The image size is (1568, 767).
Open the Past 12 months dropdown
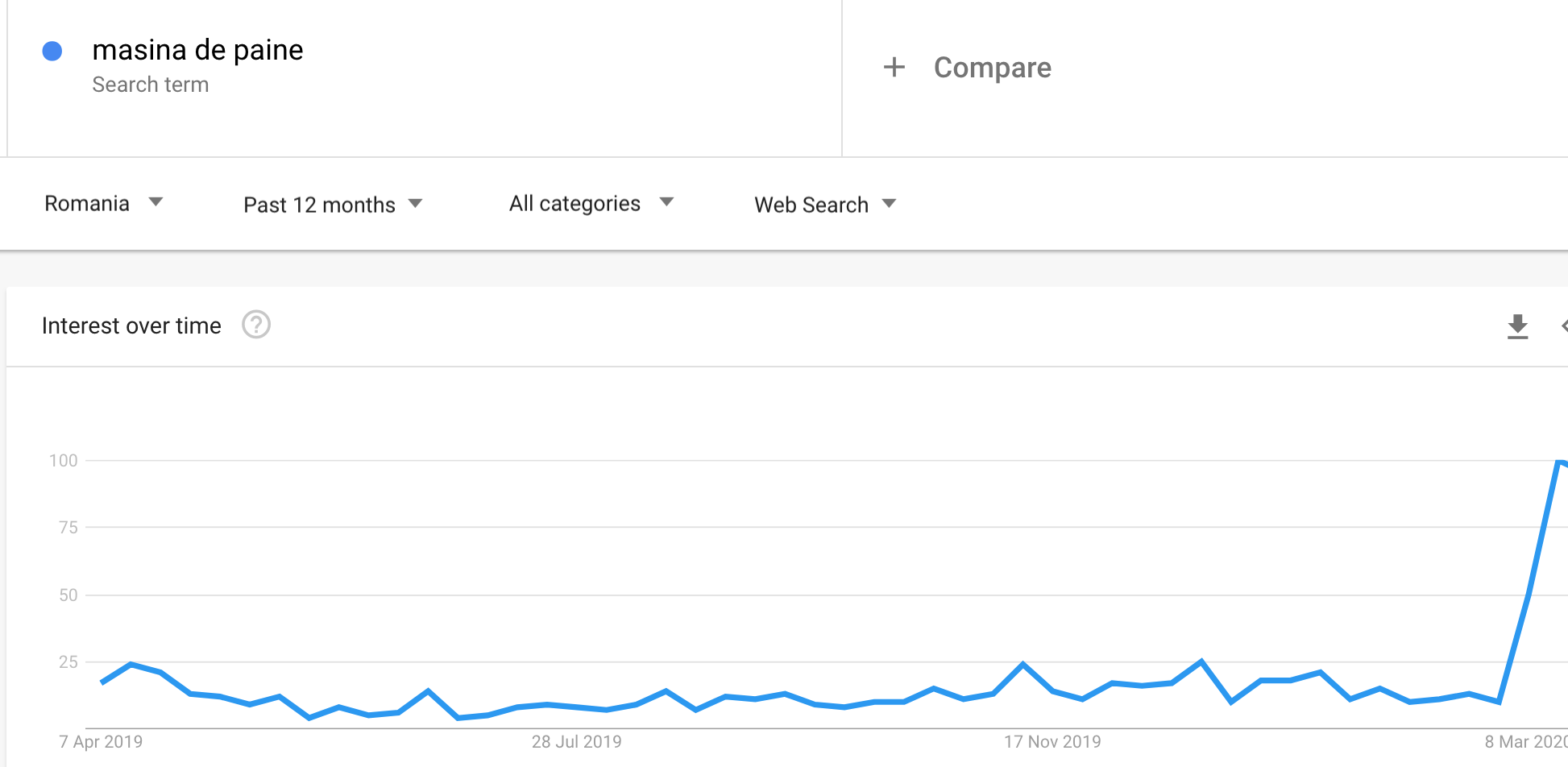[x=333, y=205]
